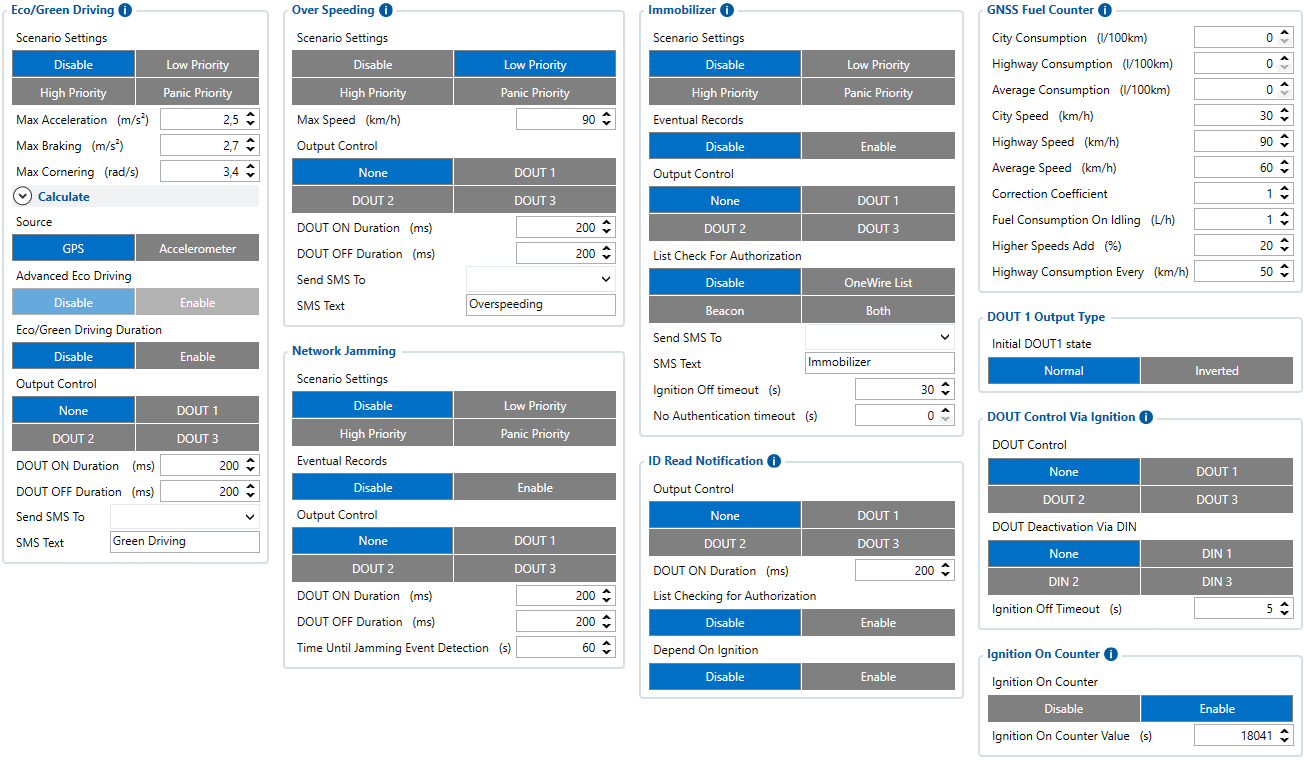
Task: Set Initial DOUT1 state to Inverted
Action: [x=1217, y=371]
